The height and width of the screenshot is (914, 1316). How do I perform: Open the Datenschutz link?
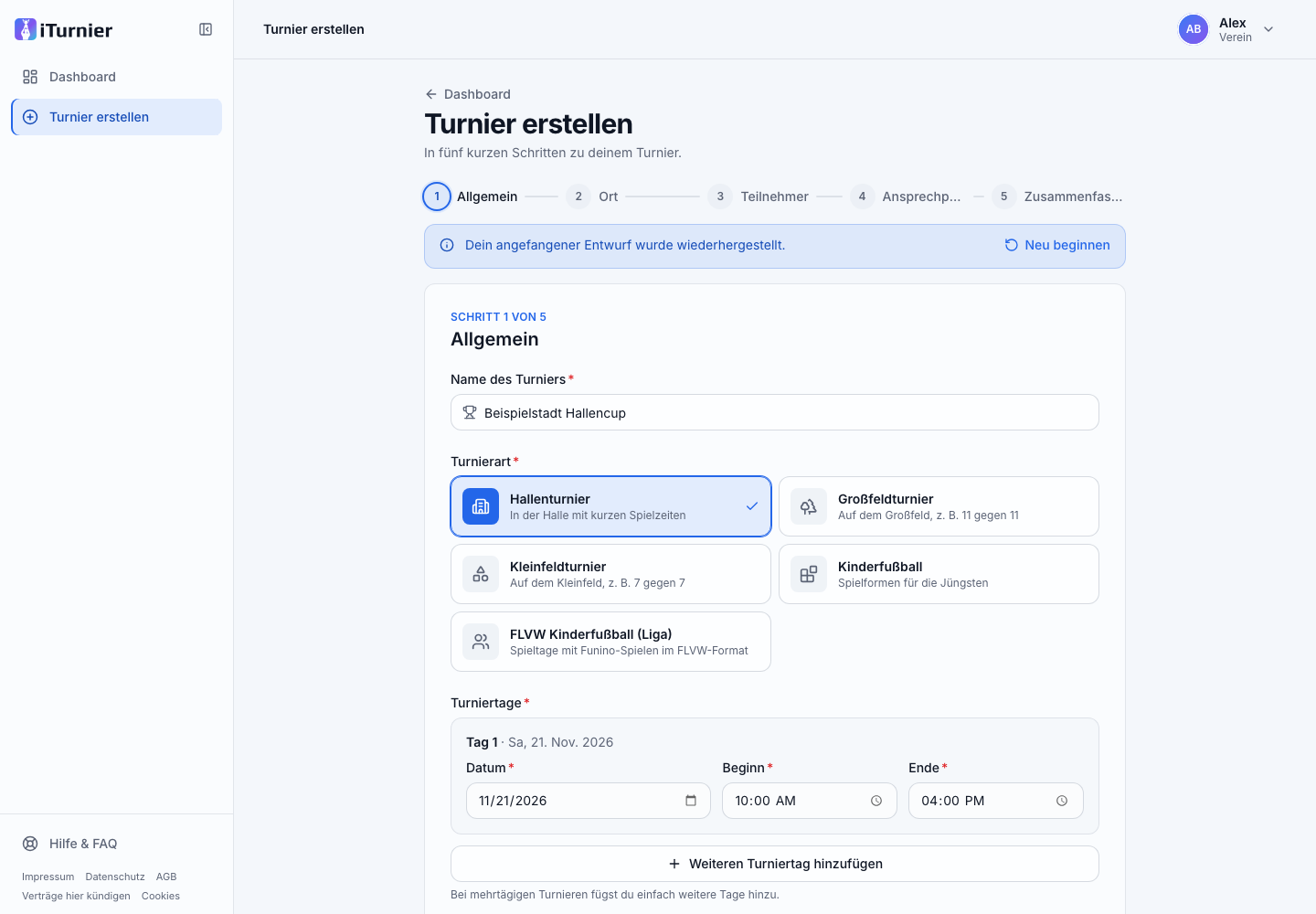(x=115, y=877)
